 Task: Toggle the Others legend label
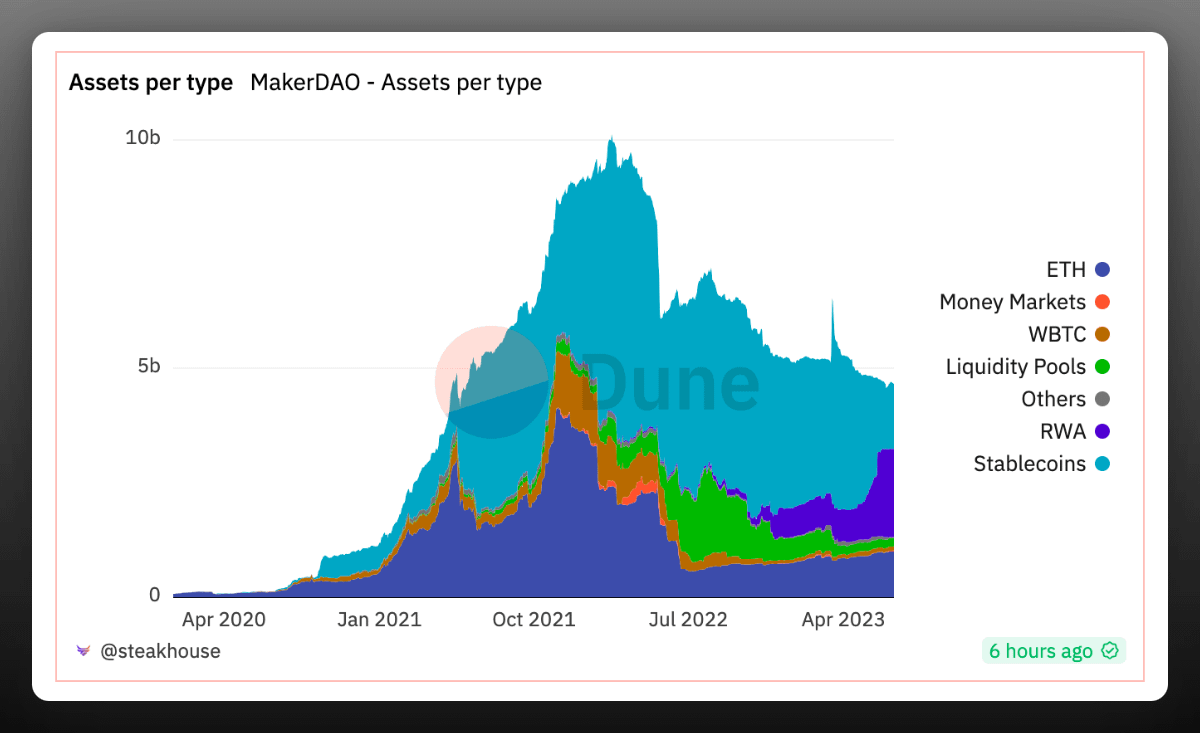point(1053,399)
